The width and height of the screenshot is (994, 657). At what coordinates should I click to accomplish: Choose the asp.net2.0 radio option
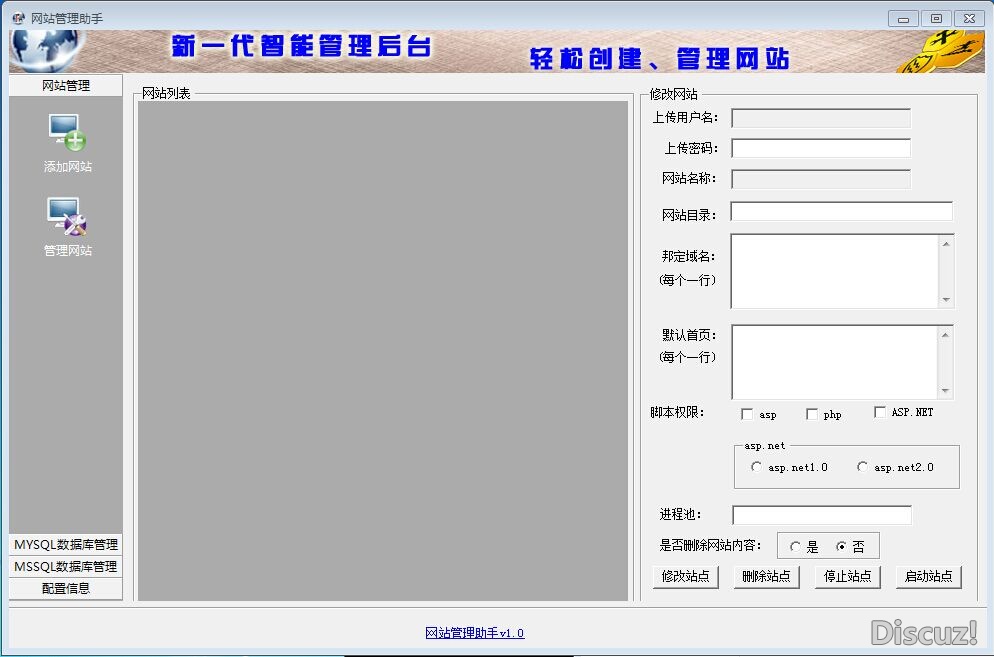(x=862, y=467)
